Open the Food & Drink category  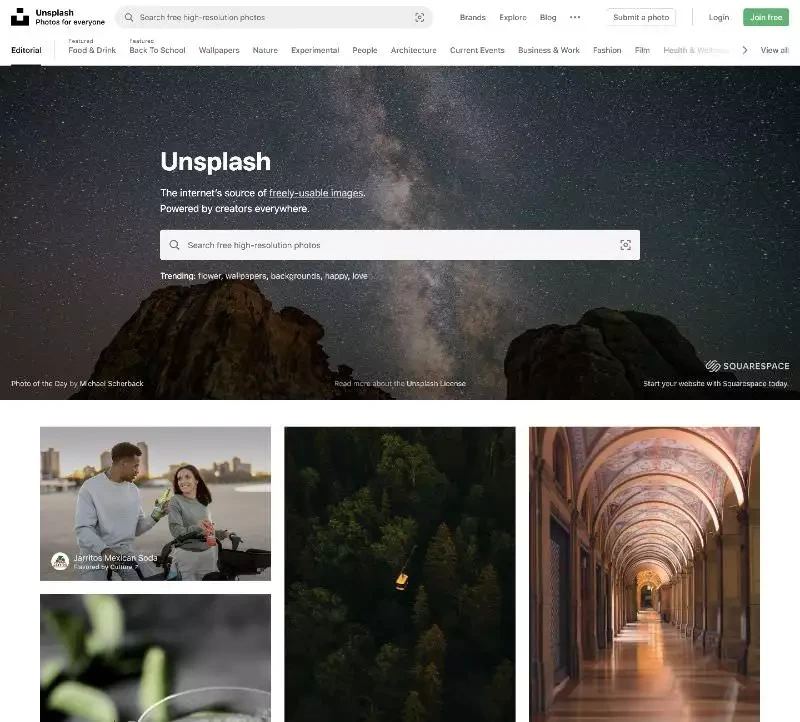(x=92, y=50)
